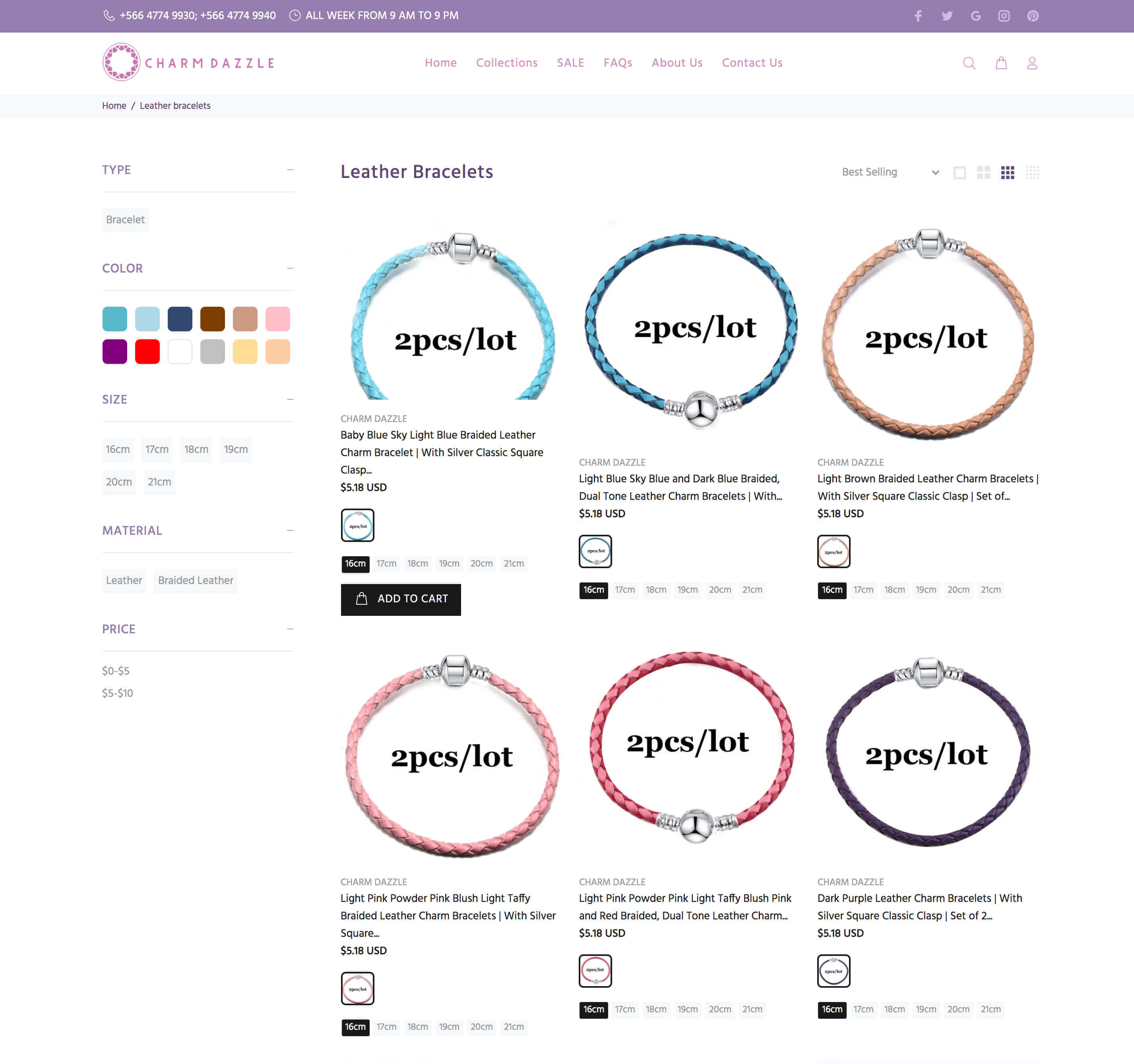Screen dimensions: 1134x1064
Task: Open the Best Selling sort dropdown
Action: [x=889, y=172]
